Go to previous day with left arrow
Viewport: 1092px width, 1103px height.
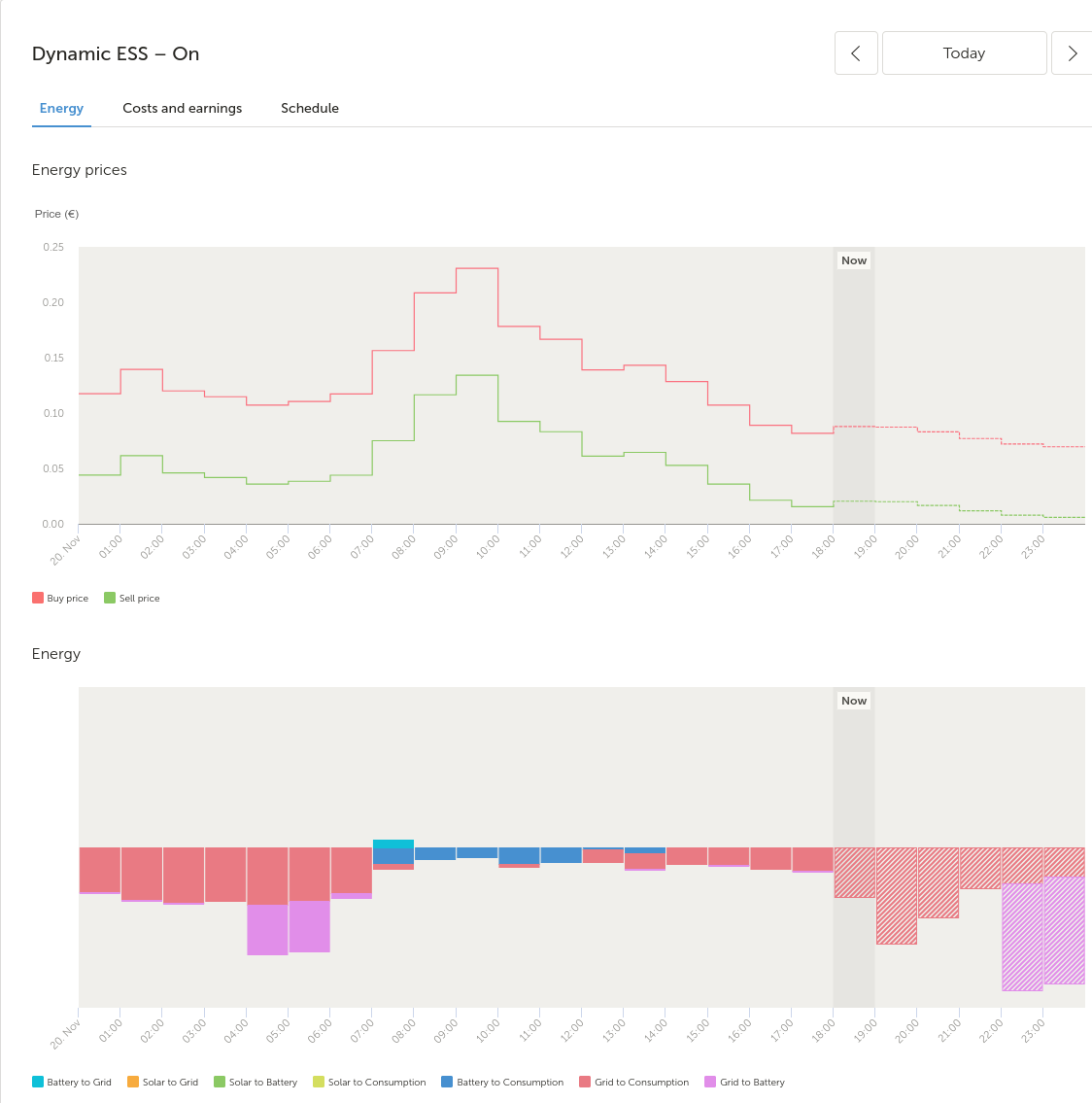tap(856, 52)
